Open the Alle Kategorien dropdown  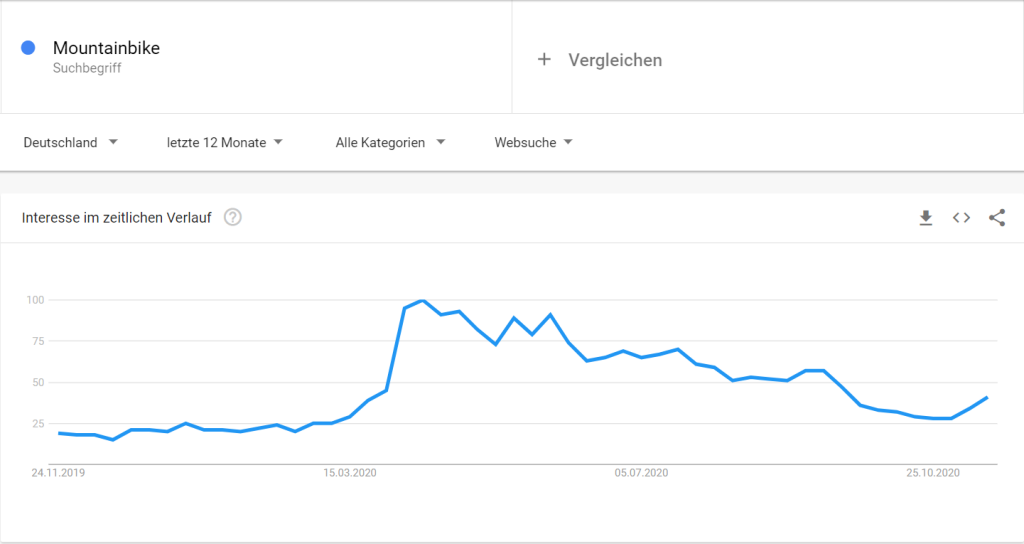391,142
